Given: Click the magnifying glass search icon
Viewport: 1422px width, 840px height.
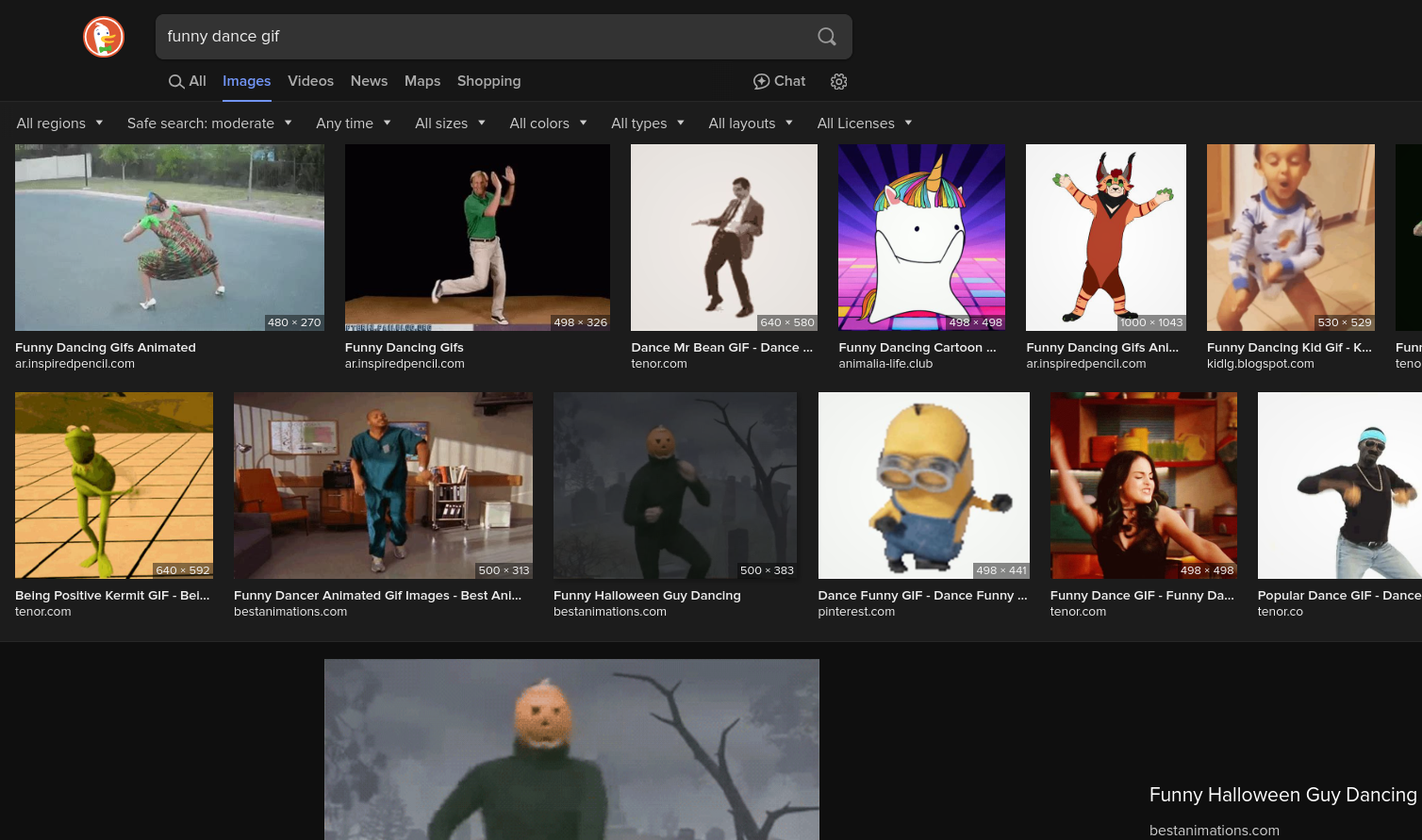Looking at the screenshot, I should tap(826, 37).
